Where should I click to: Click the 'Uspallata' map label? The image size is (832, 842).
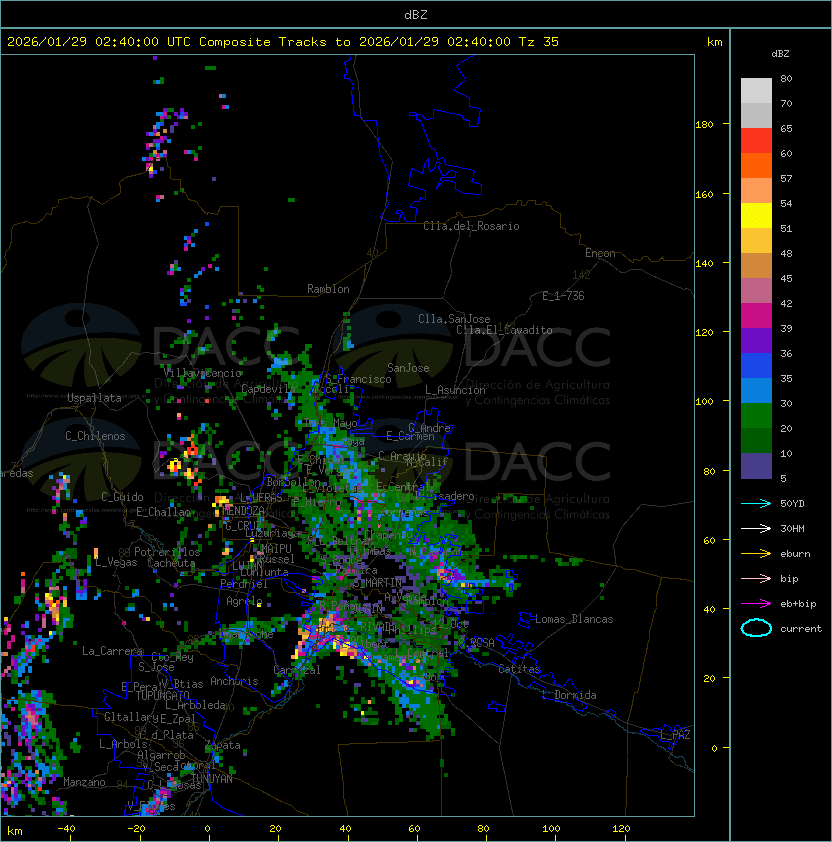(94, 398)
